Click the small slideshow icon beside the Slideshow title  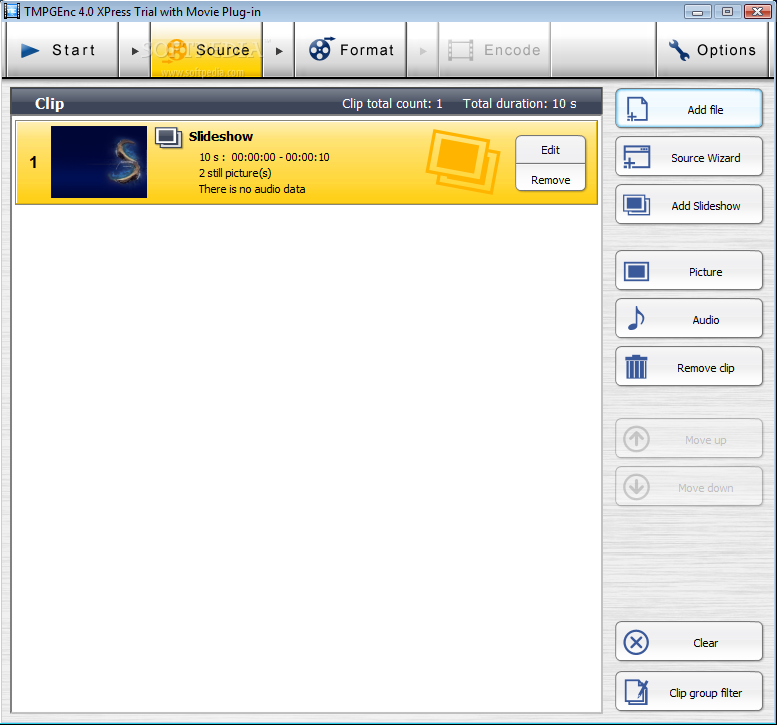(168, 137)
